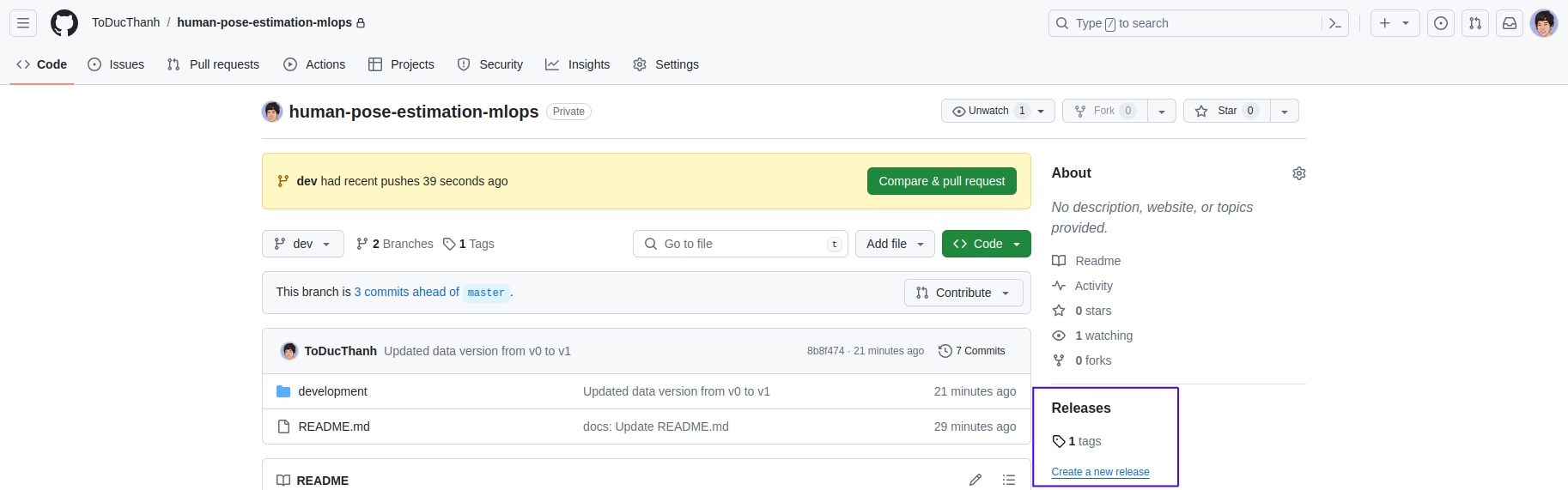The image size is (1568, 490).
Task: Switch to the Security tab
Action: [490, 64]
